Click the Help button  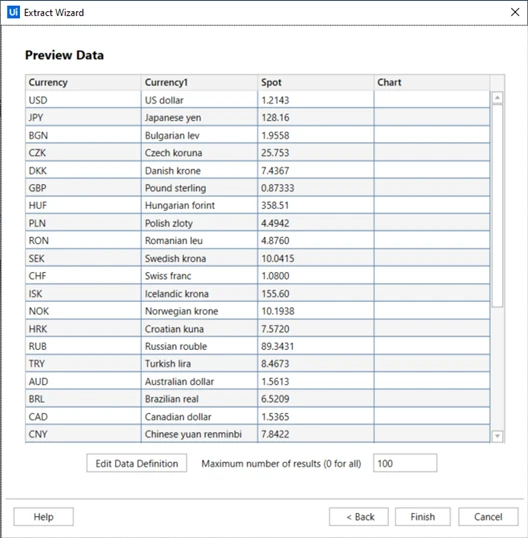(44, 517)
